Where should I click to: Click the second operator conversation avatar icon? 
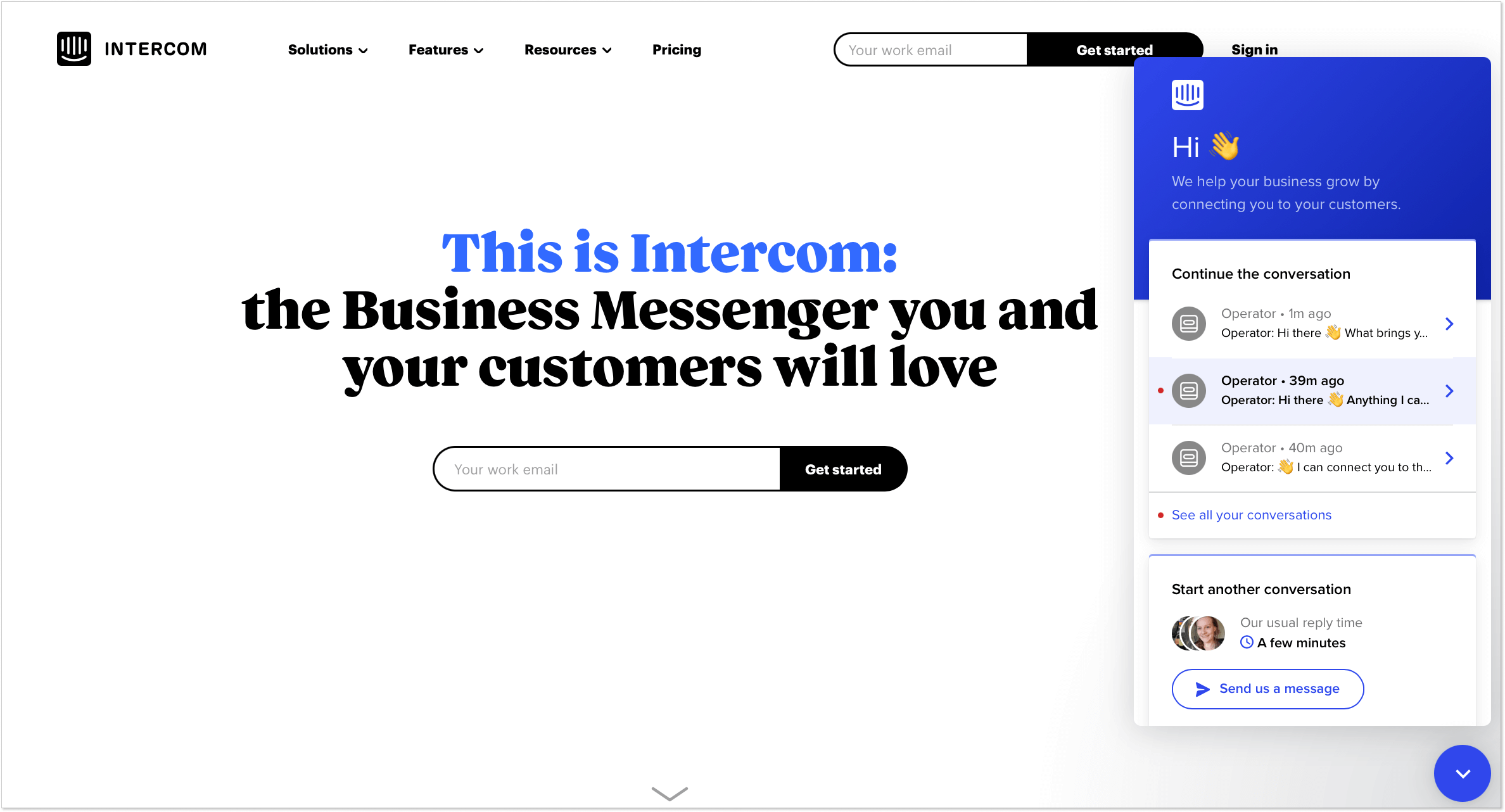pos(1189,390)
